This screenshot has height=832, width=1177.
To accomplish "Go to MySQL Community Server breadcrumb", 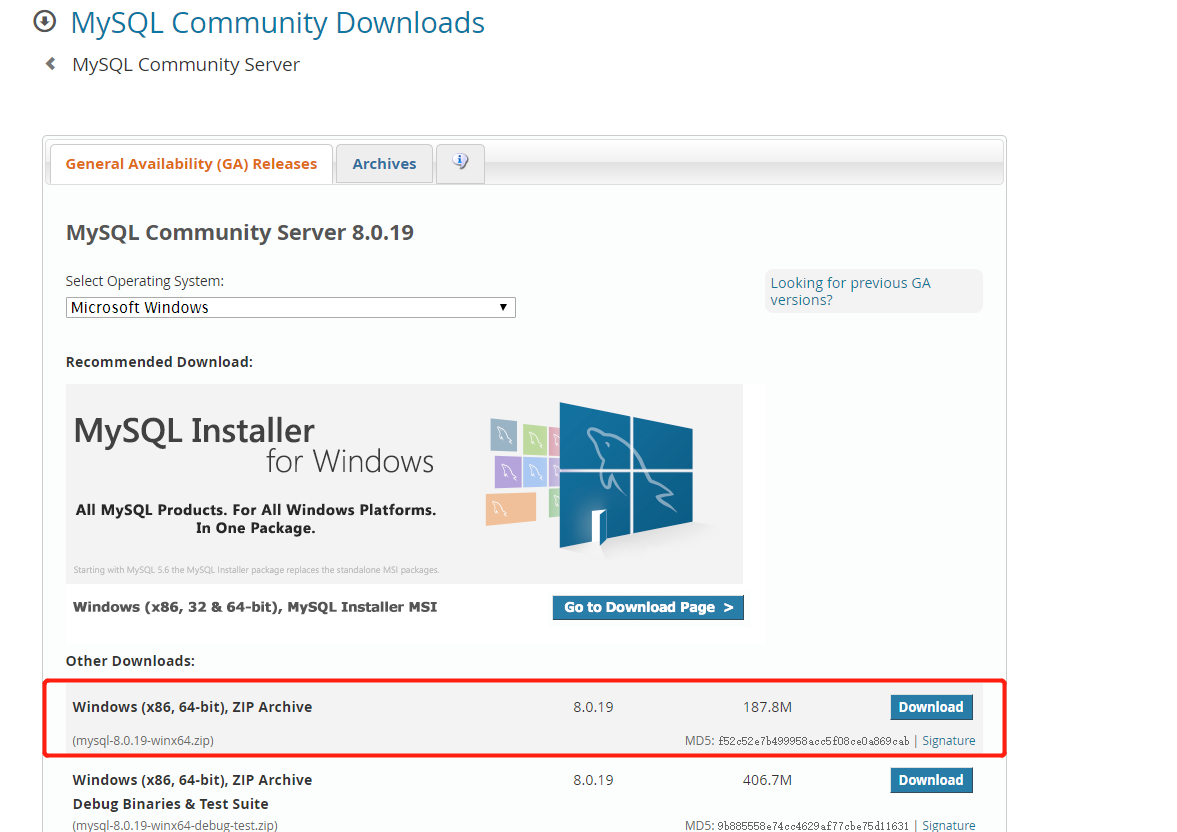I will (x=185, y=65).
